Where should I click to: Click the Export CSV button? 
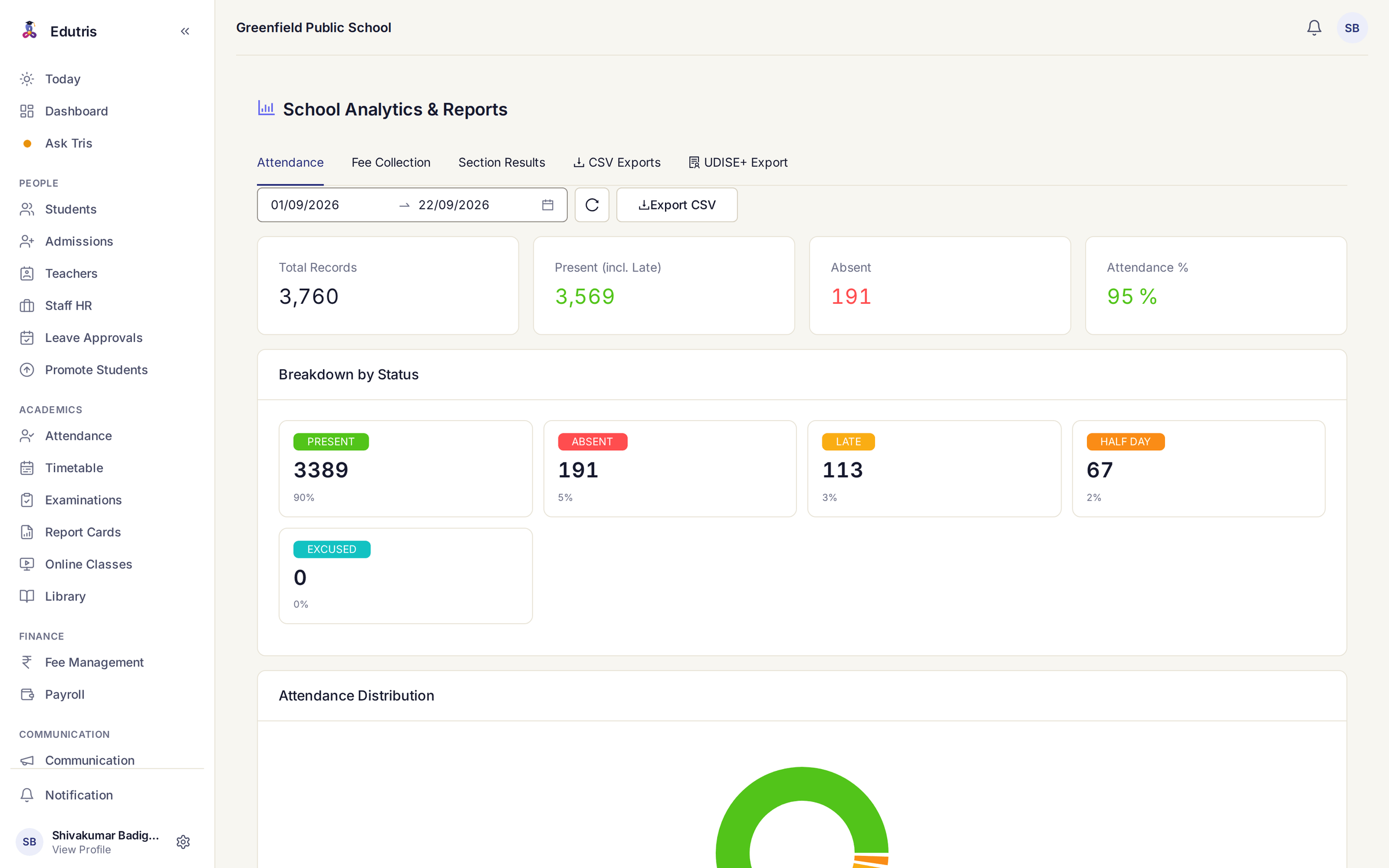coord(677,205)
